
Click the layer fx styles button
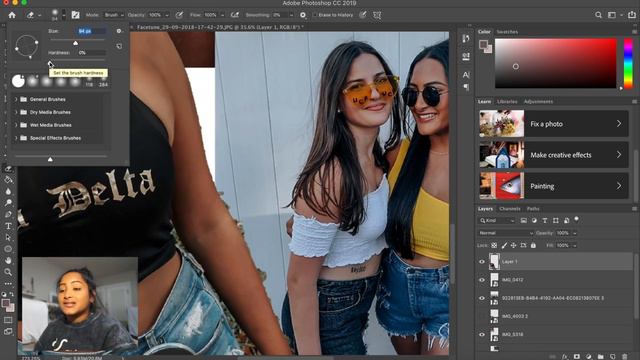coord(564,356)
